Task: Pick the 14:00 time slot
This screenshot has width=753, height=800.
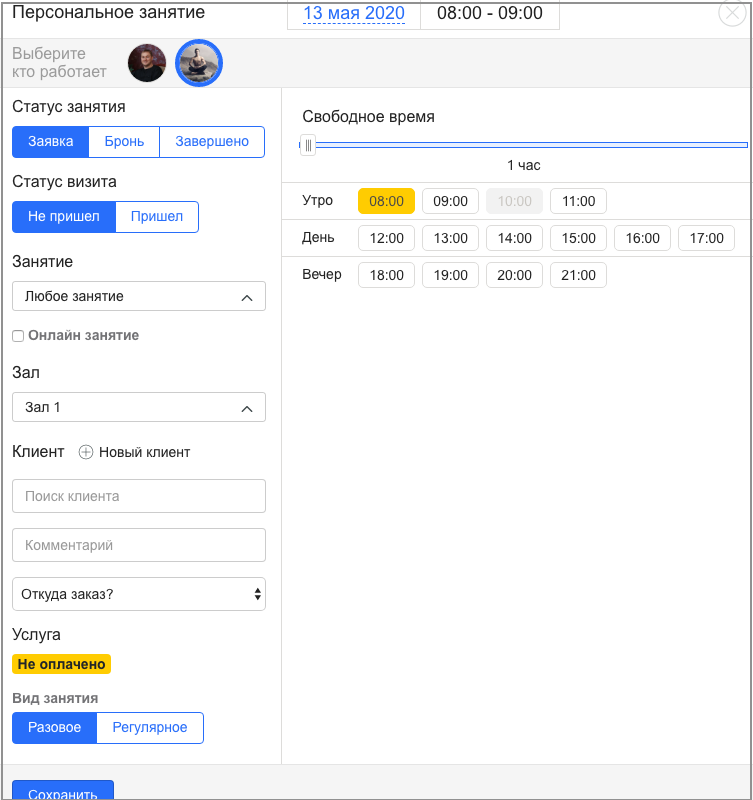Action: (x=514, y=238)
